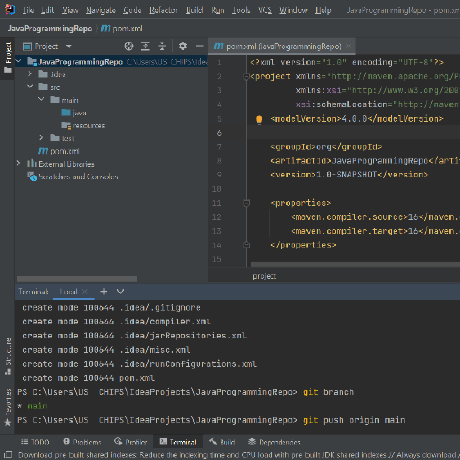
Task: Hide the Project panel with minus icon
Action: [200, 46]
